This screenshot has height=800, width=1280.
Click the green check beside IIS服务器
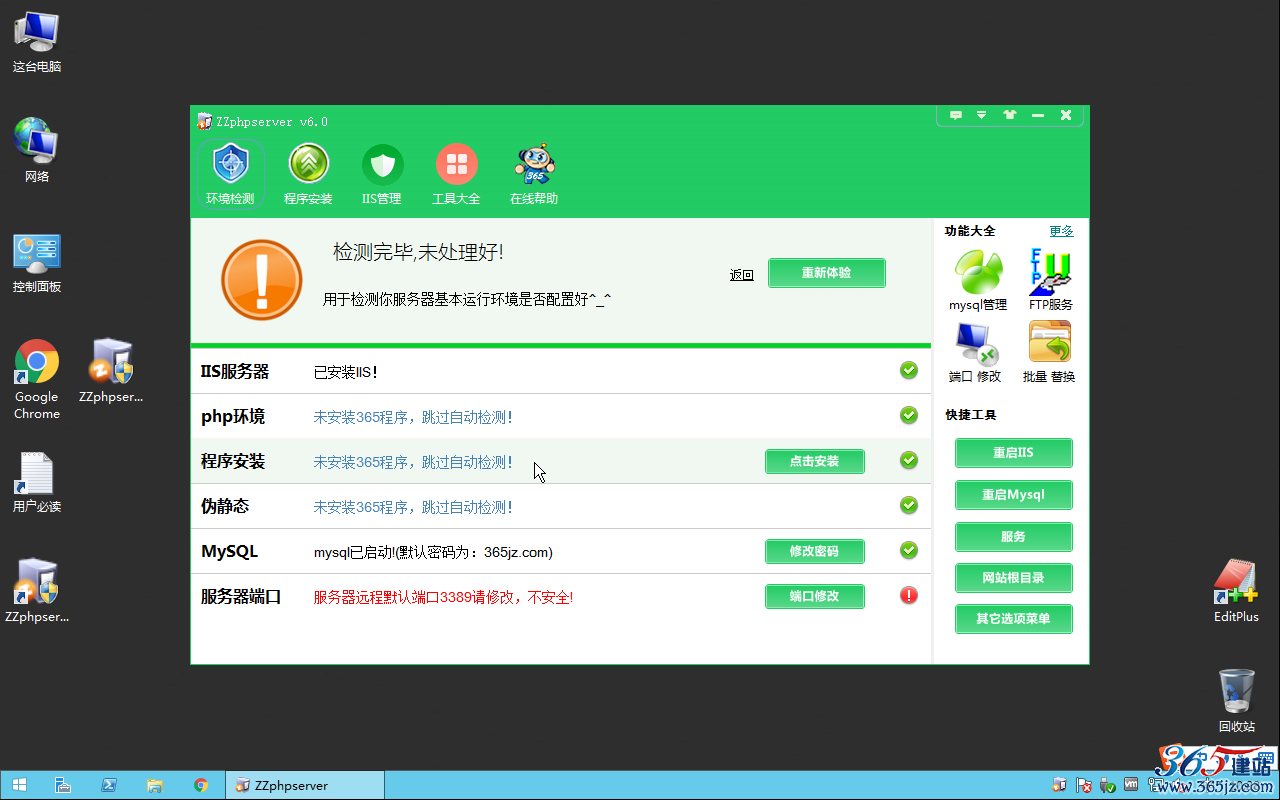pos(909,371)
